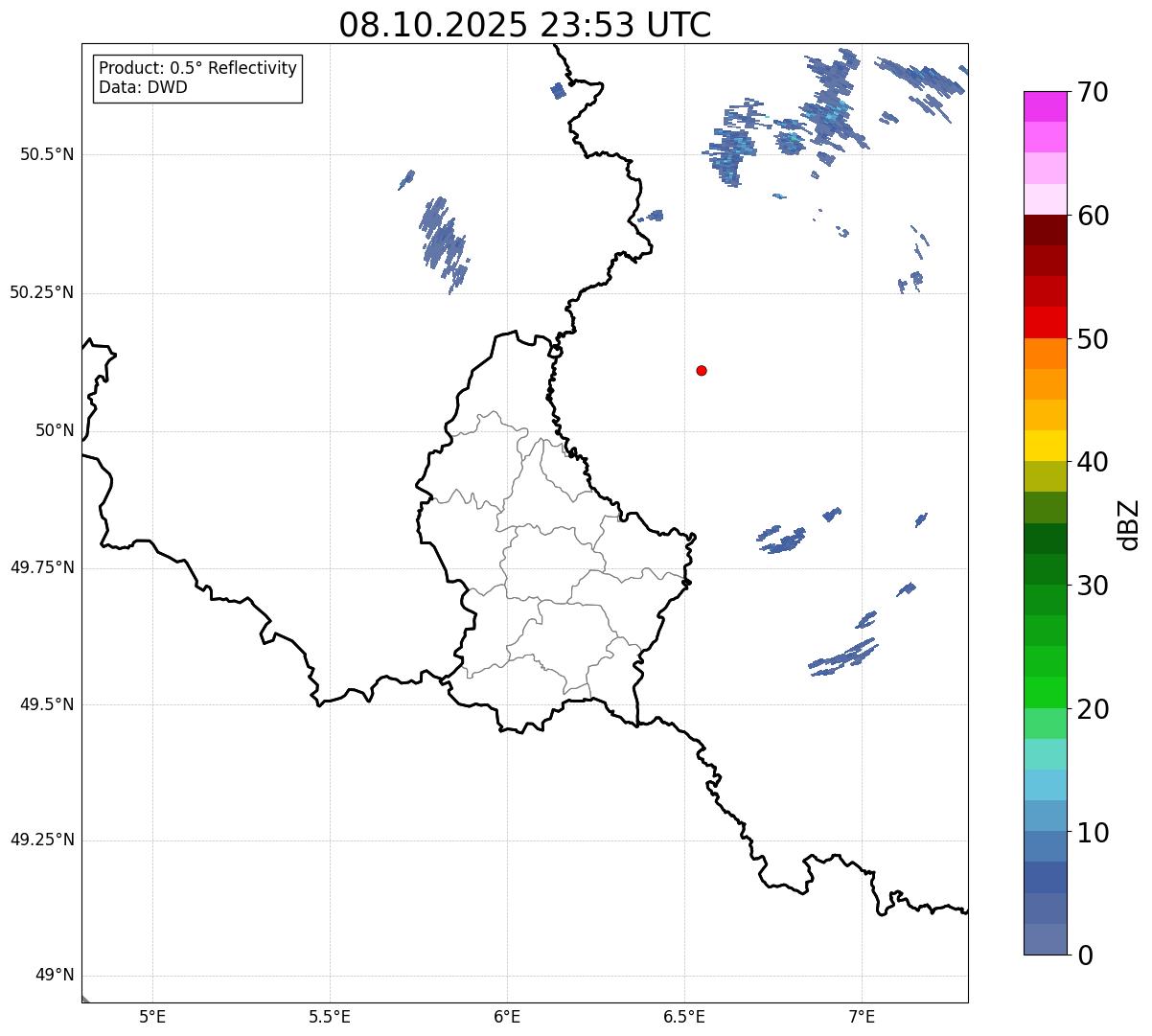Click the 50.25°N latitude label
1152x1036 pixels.
(x=42, y=292)
